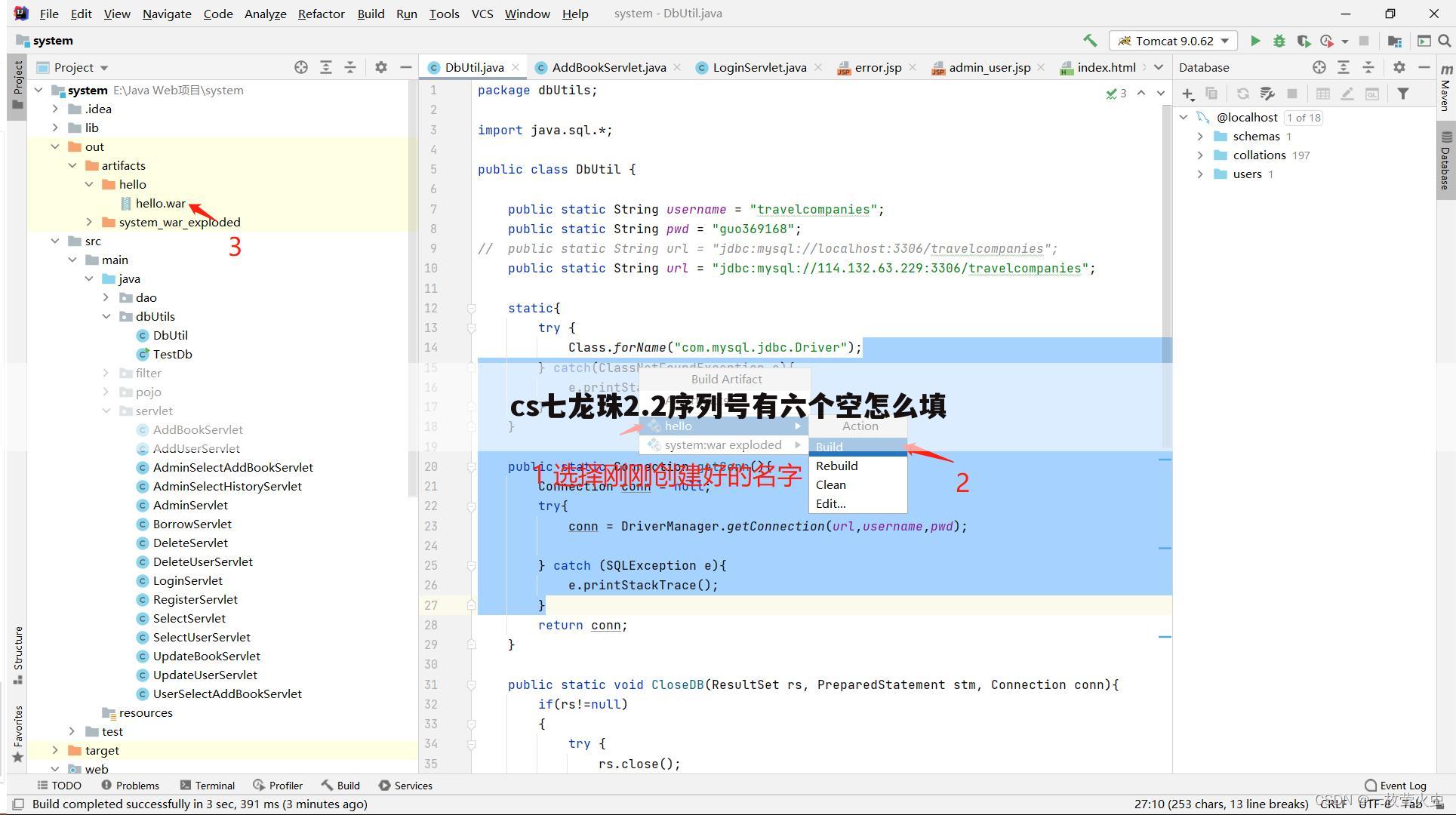Open the Project view selector dropdown
The image size is (1456, 815).
tap(72, 67)
